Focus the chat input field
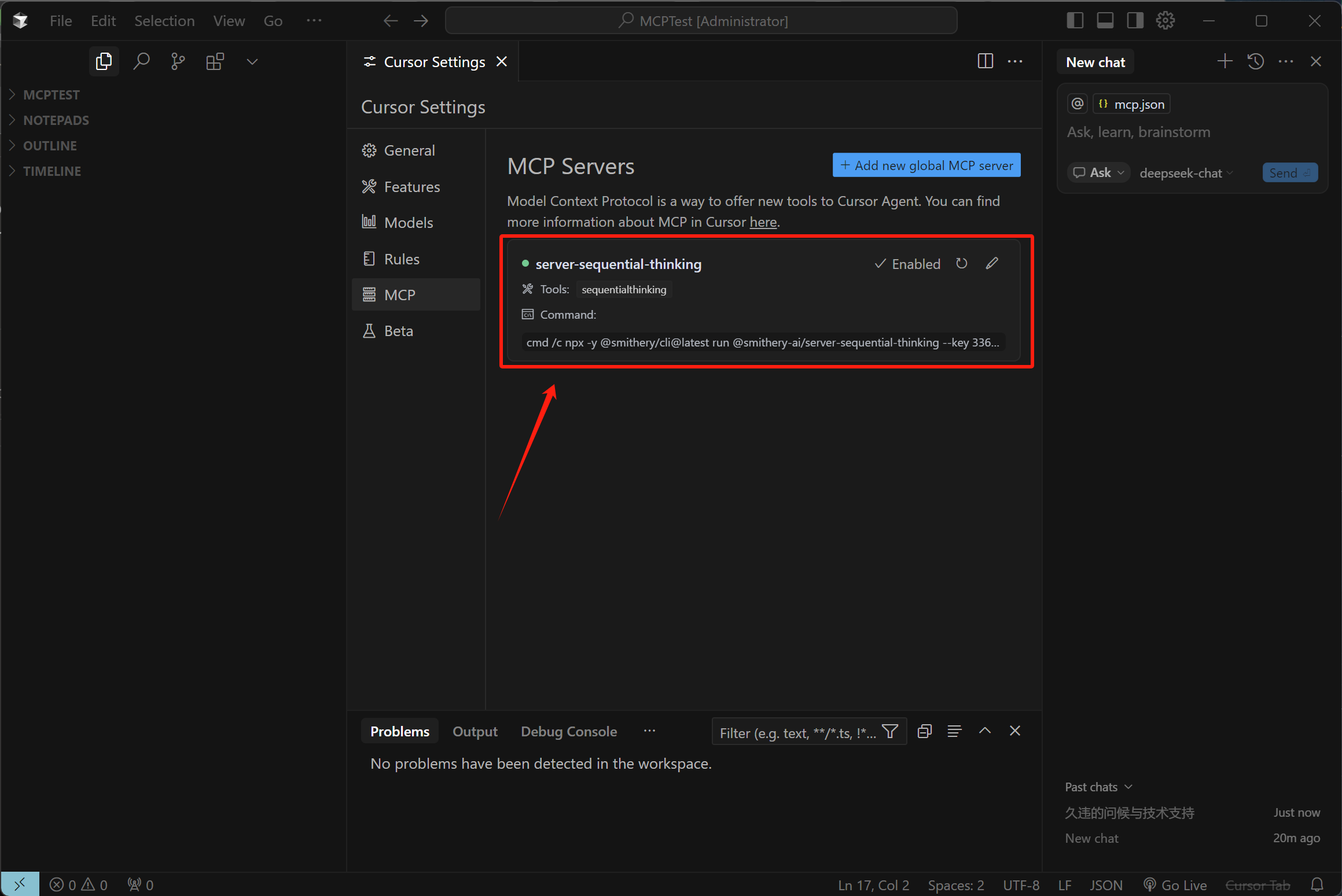 pyautogui.click(x=1192, y=132)
